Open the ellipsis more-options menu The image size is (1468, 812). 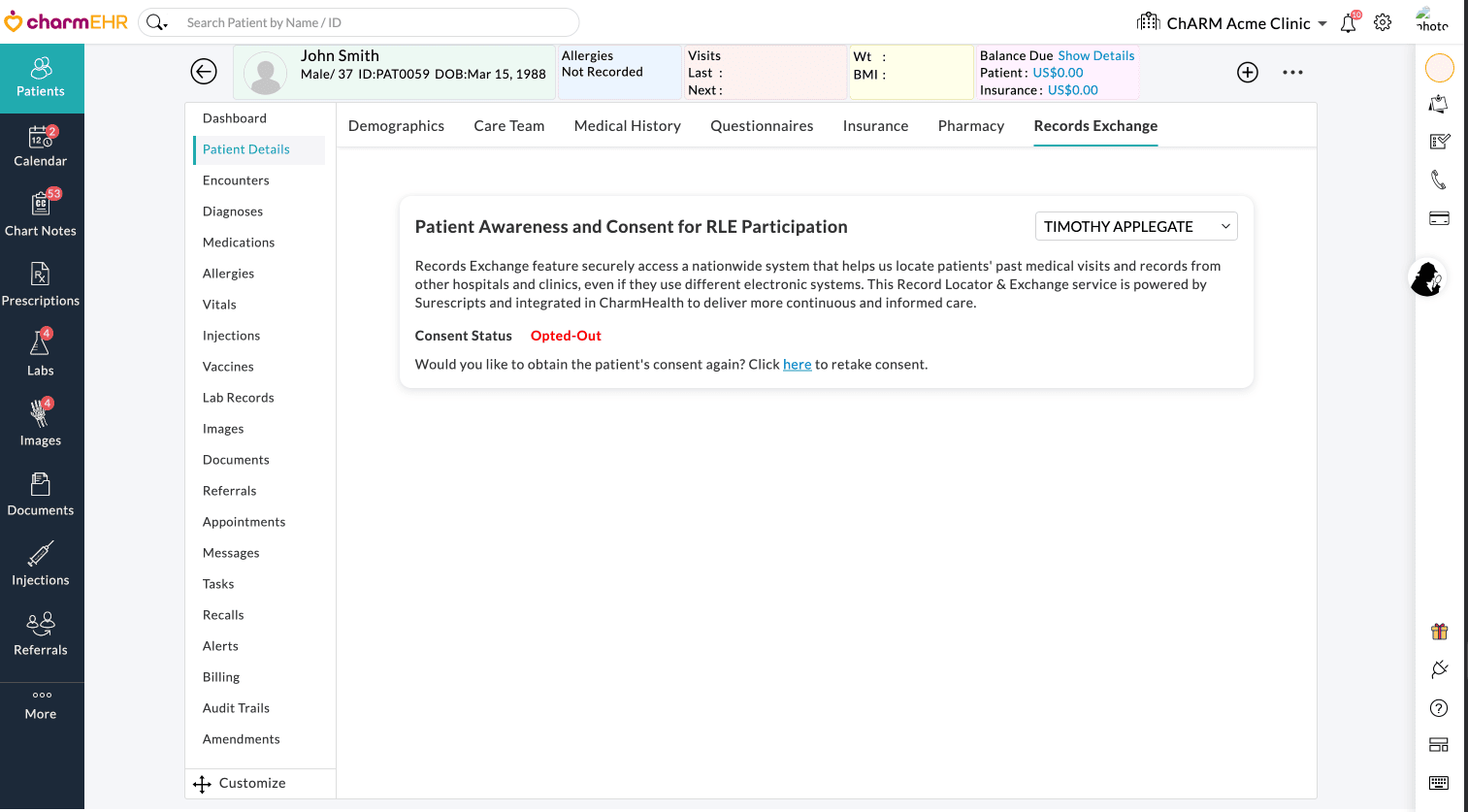(x=1292, y=72)
